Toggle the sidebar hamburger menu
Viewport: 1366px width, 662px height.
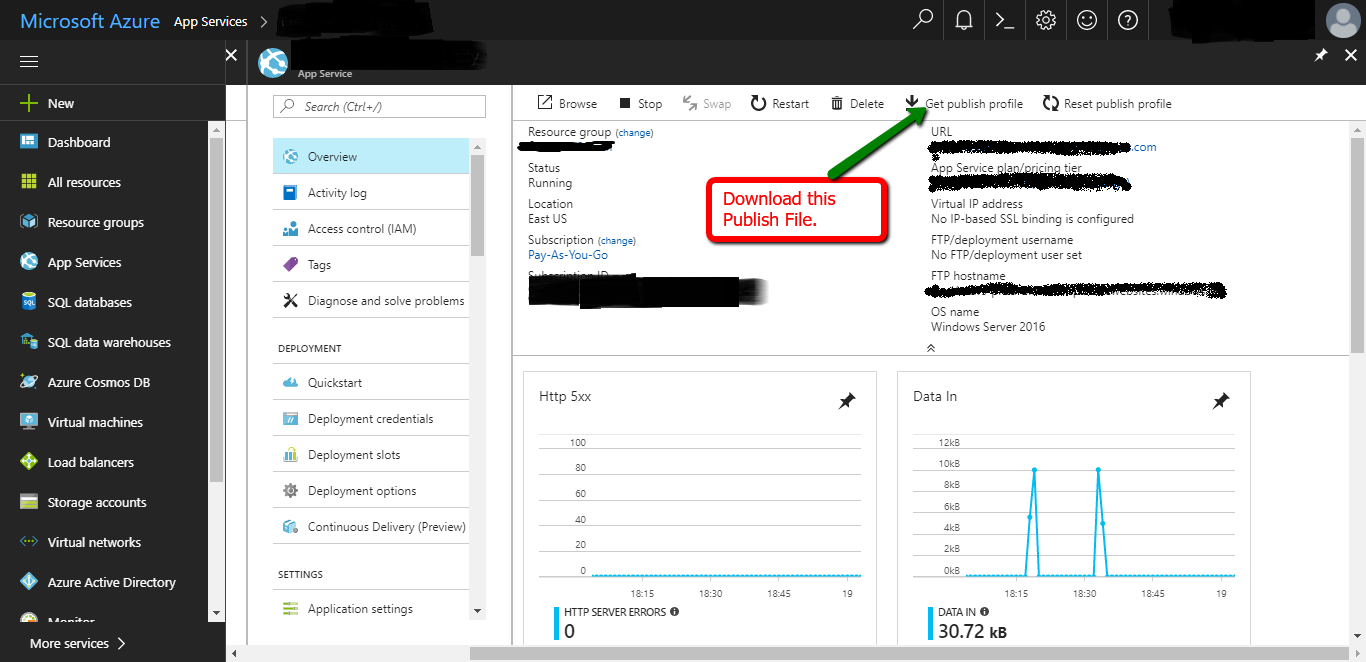click(28, 61)
